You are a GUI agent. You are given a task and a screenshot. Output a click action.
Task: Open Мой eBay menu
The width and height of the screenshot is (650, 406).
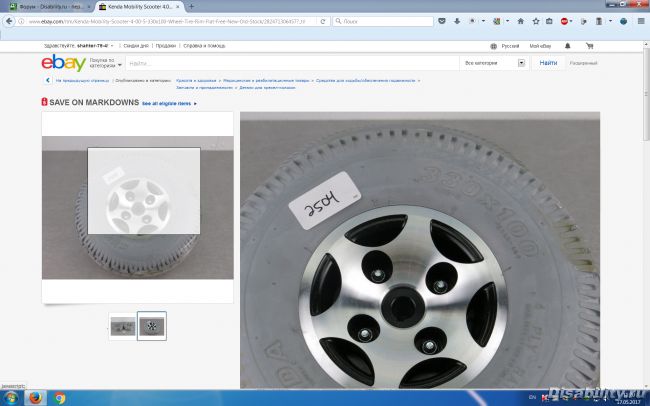click(540, 46)
